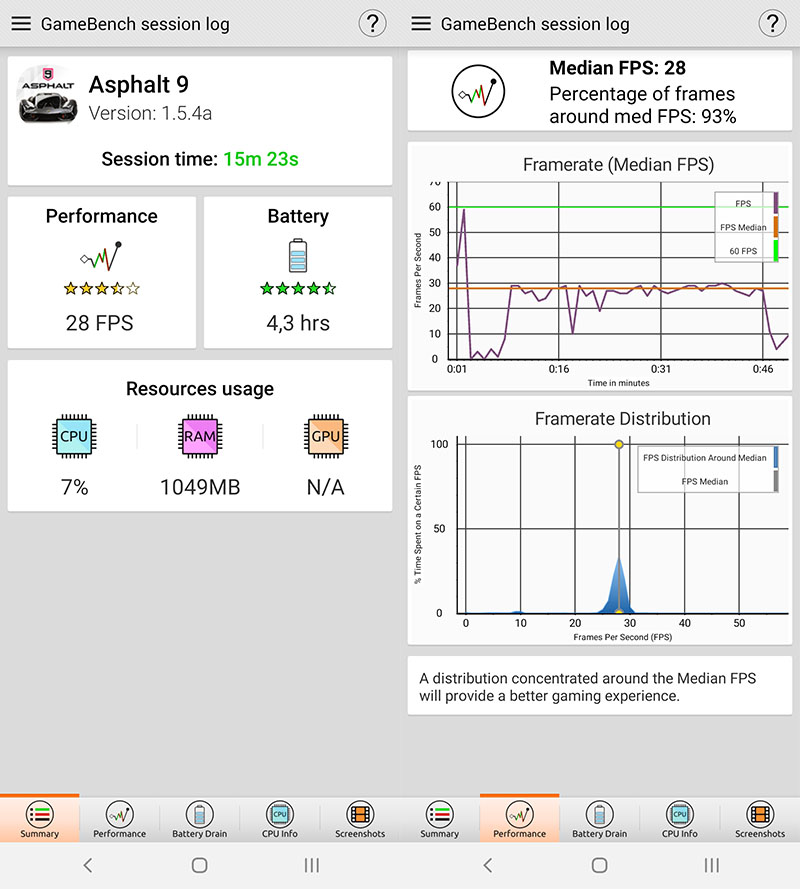Open hamburger menu in left session log
800x889 pixels.
[22, 24]
